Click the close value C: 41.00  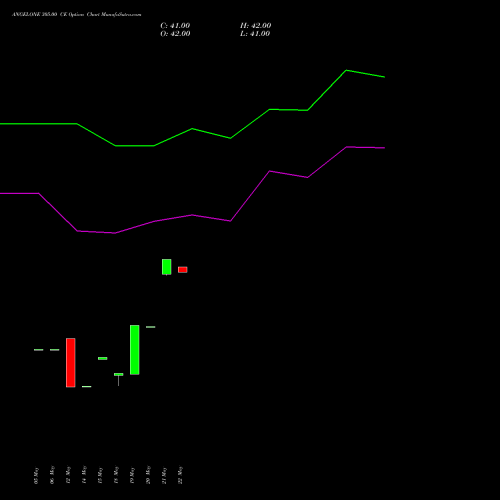[175, 26]
